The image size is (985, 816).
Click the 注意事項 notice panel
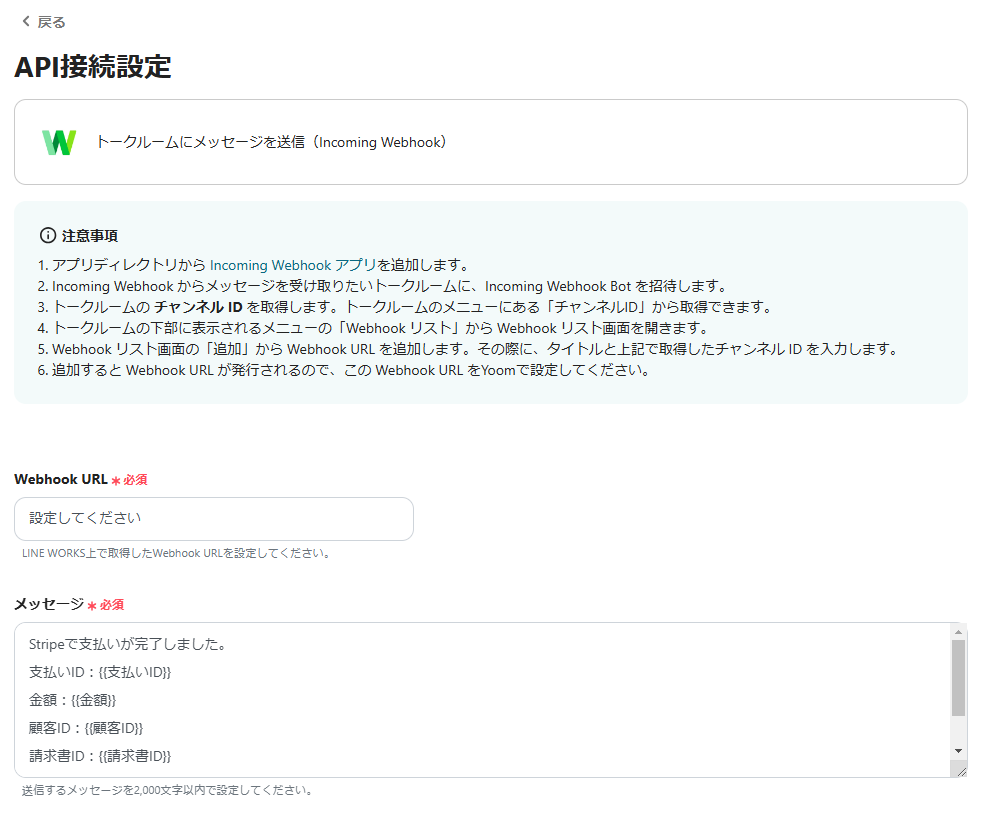pos(490,300)
